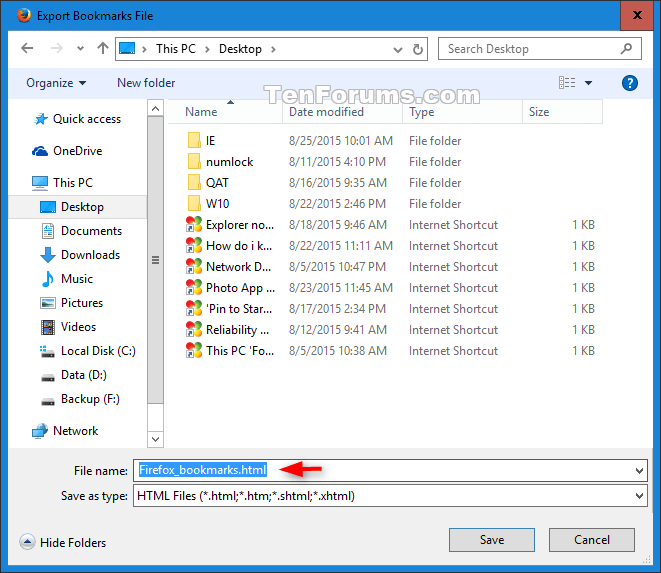661x573 pixels.
Task: Expand the address bar history dropdown
Action: (x=398, y=50)
